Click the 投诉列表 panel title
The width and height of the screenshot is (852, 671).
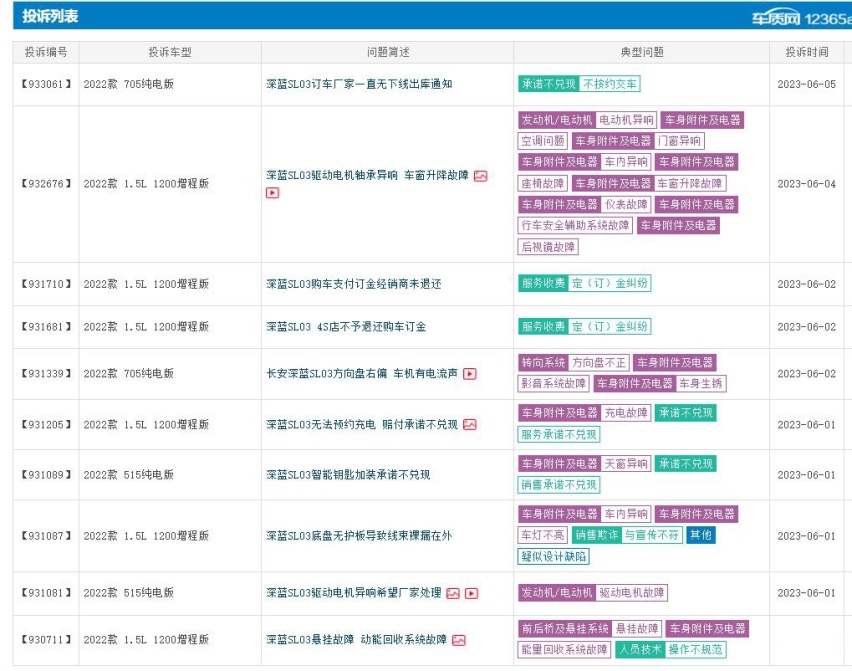click(50, 16)
